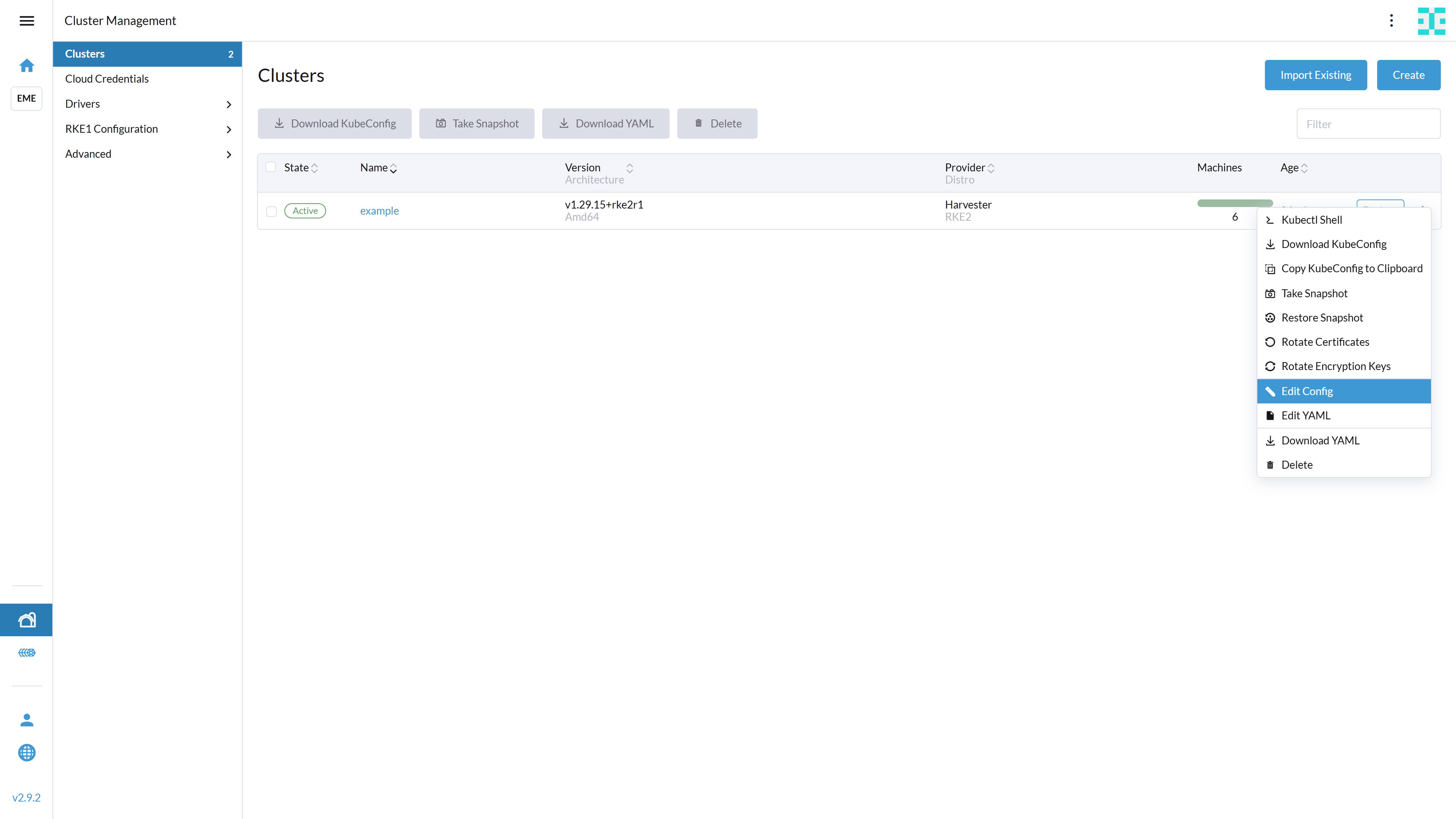Expand RKE1 Configuration in the sidebar
This screenshot has height=819, width=1456.
click(x=147, y=128)
